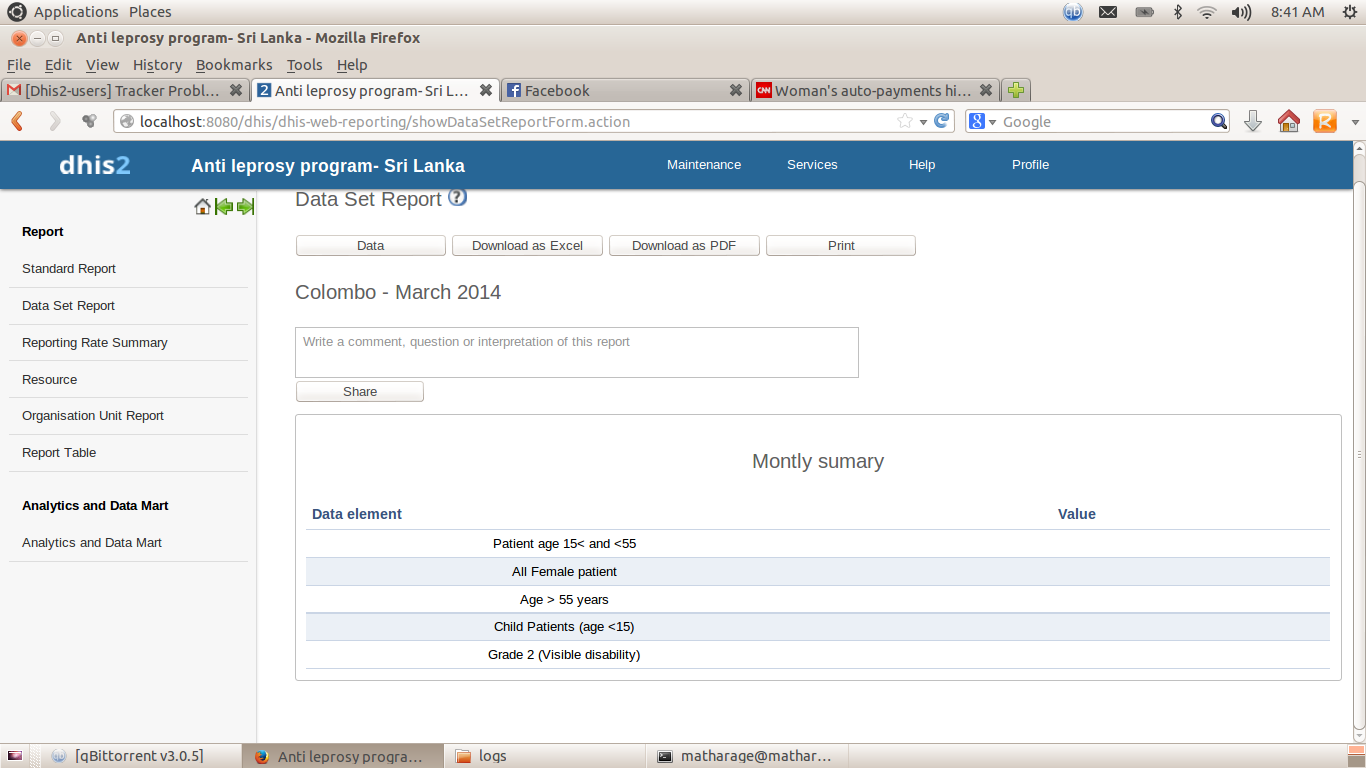Click the Firefox home button
The height and width of the screenshot is (768, 1366).
point(1289,121)
